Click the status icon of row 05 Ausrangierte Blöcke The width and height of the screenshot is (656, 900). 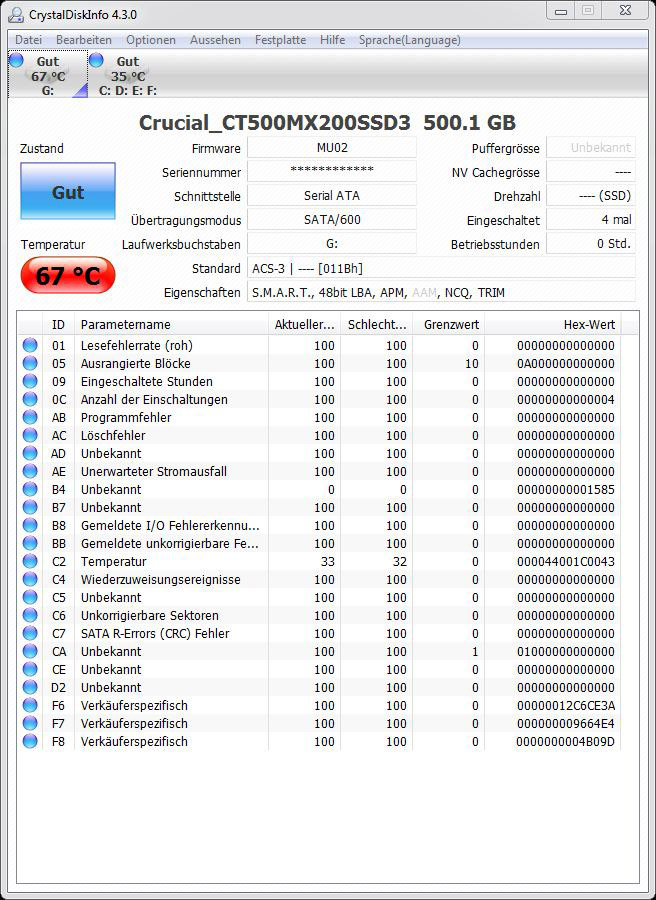[x=30, y=363]
